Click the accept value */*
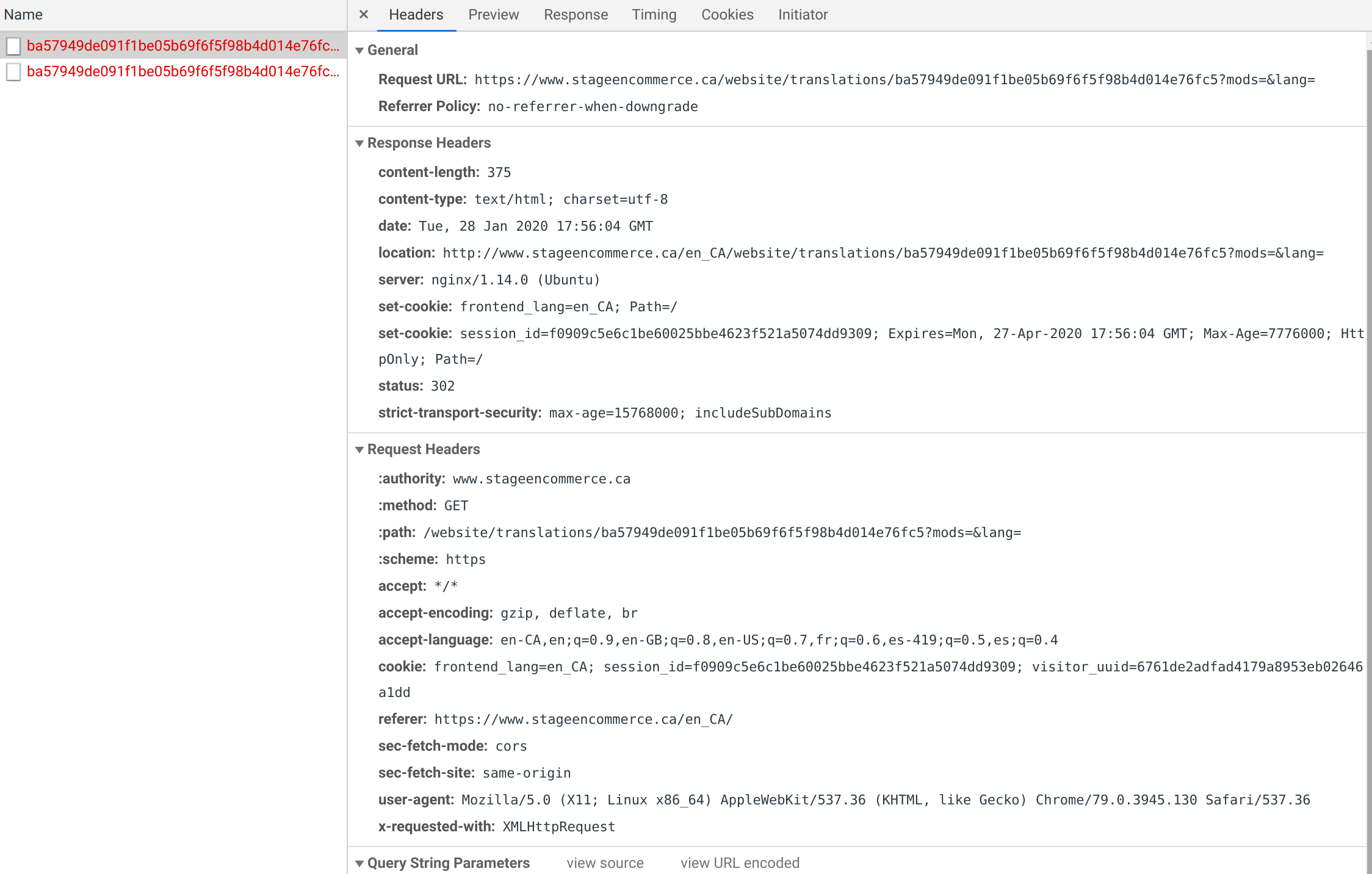 click(x=446, y=587)
